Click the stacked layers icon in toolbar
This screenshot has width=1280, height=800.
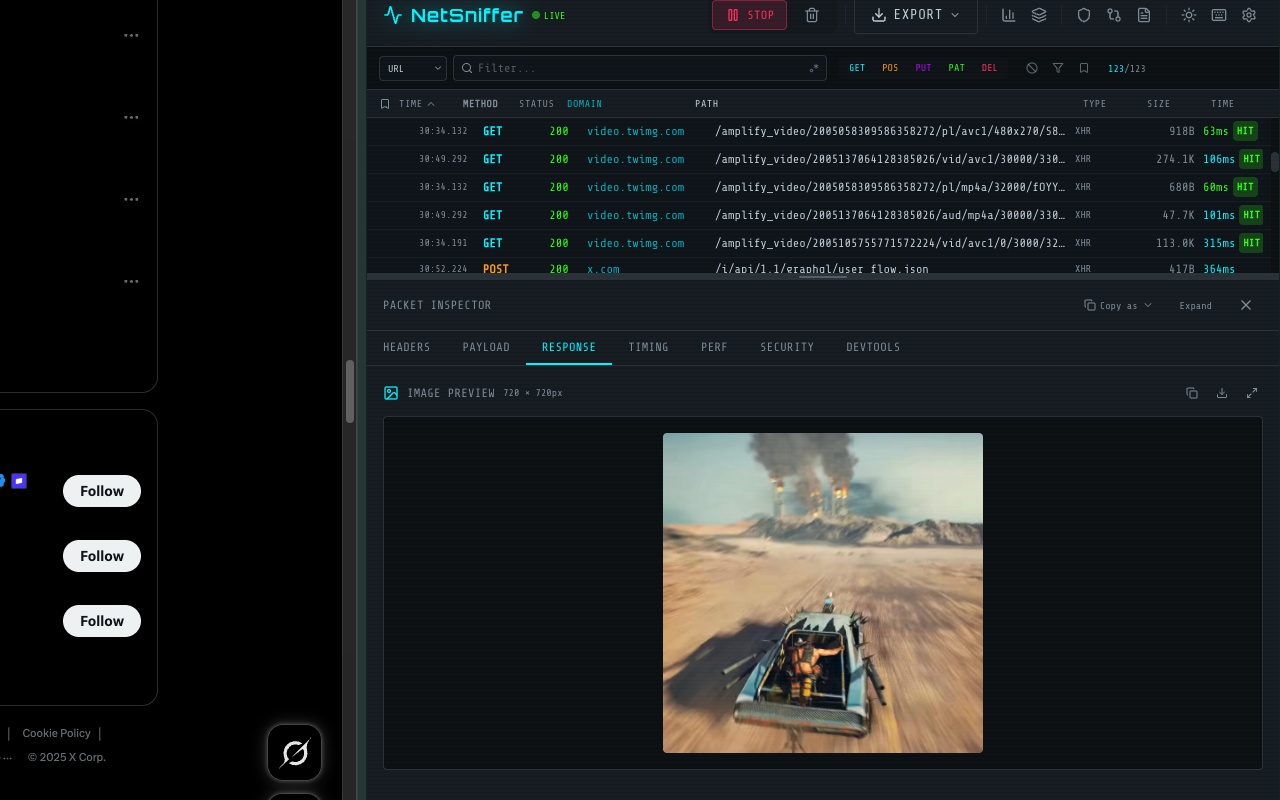1039,15
